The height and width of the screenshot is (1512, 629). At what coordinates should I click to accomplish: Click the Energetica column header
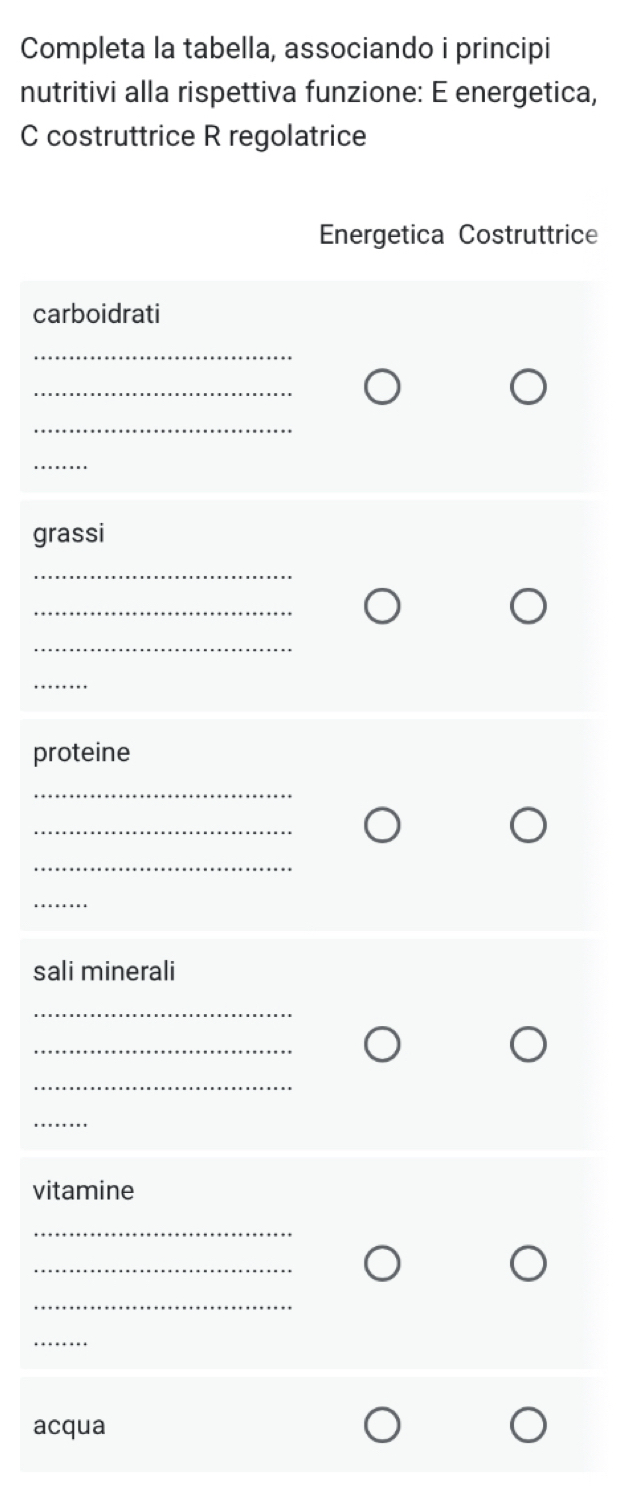(x=382, y=236)
